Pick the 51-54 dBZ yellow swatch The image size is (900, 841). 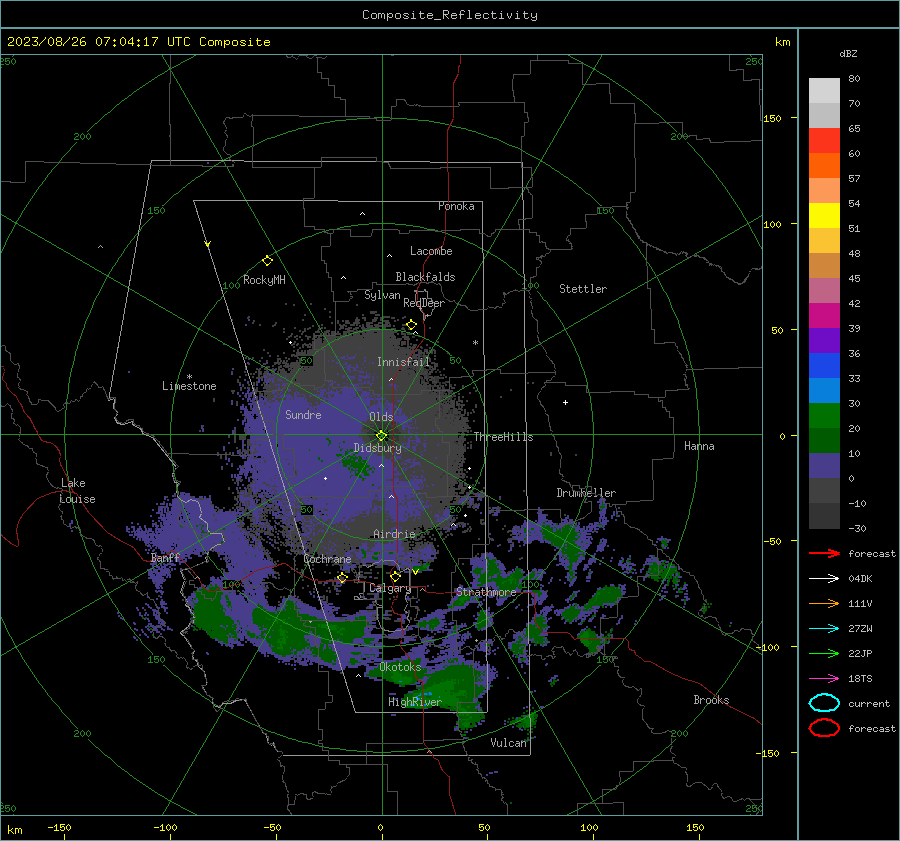coord(824,215)
